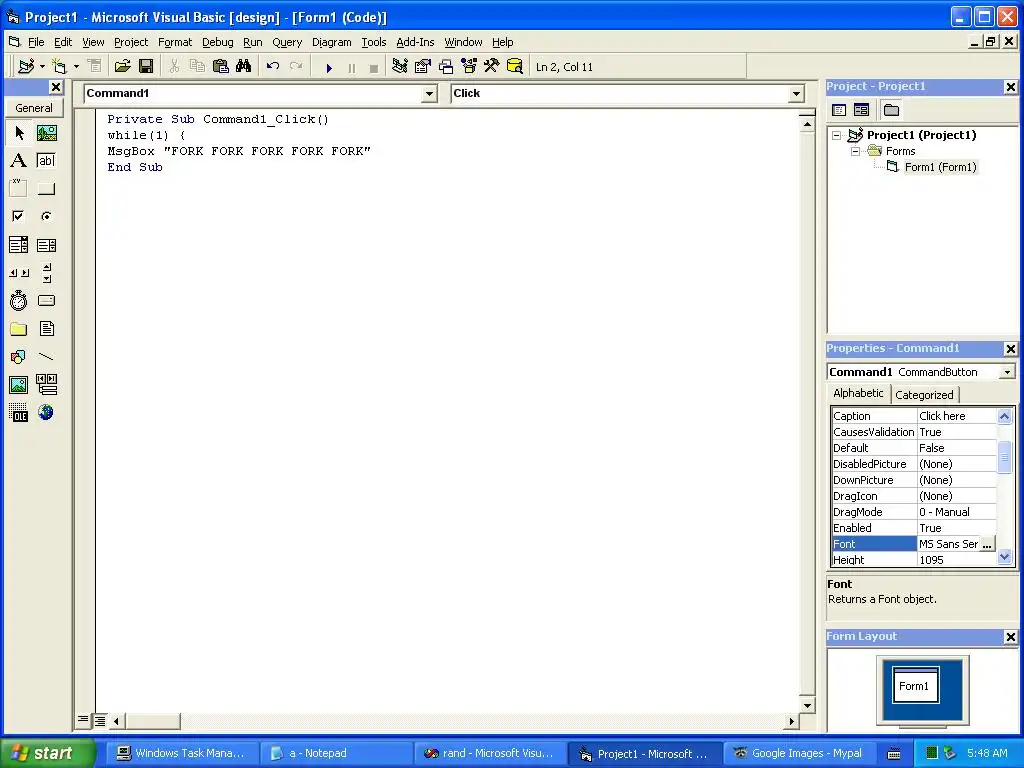
Task: Undo the last edit via toolbar
Action: (x=273, y=67)
